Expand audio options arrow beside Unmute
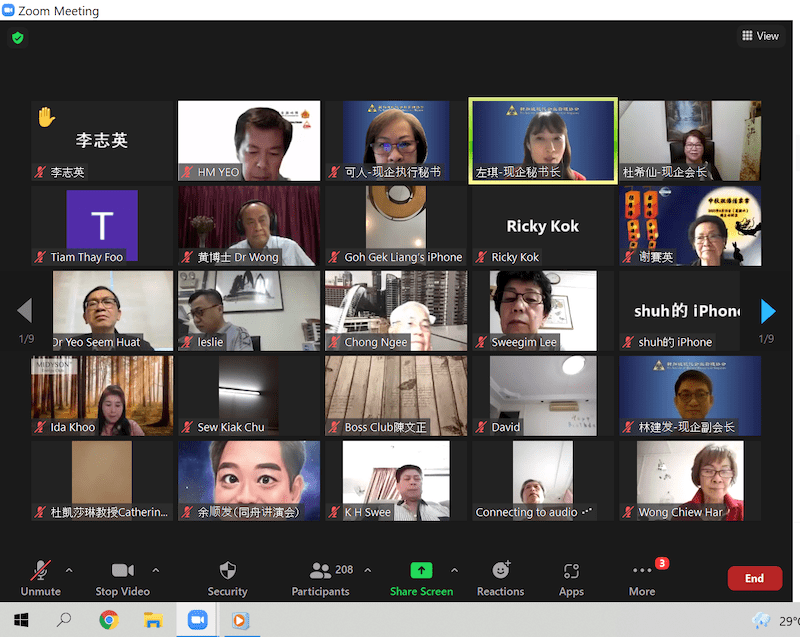 coord(69,570)
